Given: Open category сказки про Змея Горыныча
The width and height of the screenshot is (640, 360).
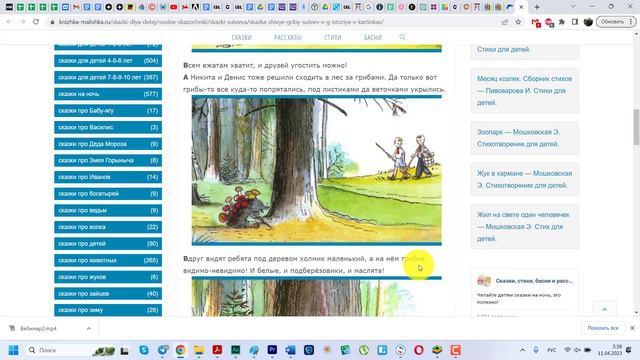Looking at the screenshot, I should (108, 160).
